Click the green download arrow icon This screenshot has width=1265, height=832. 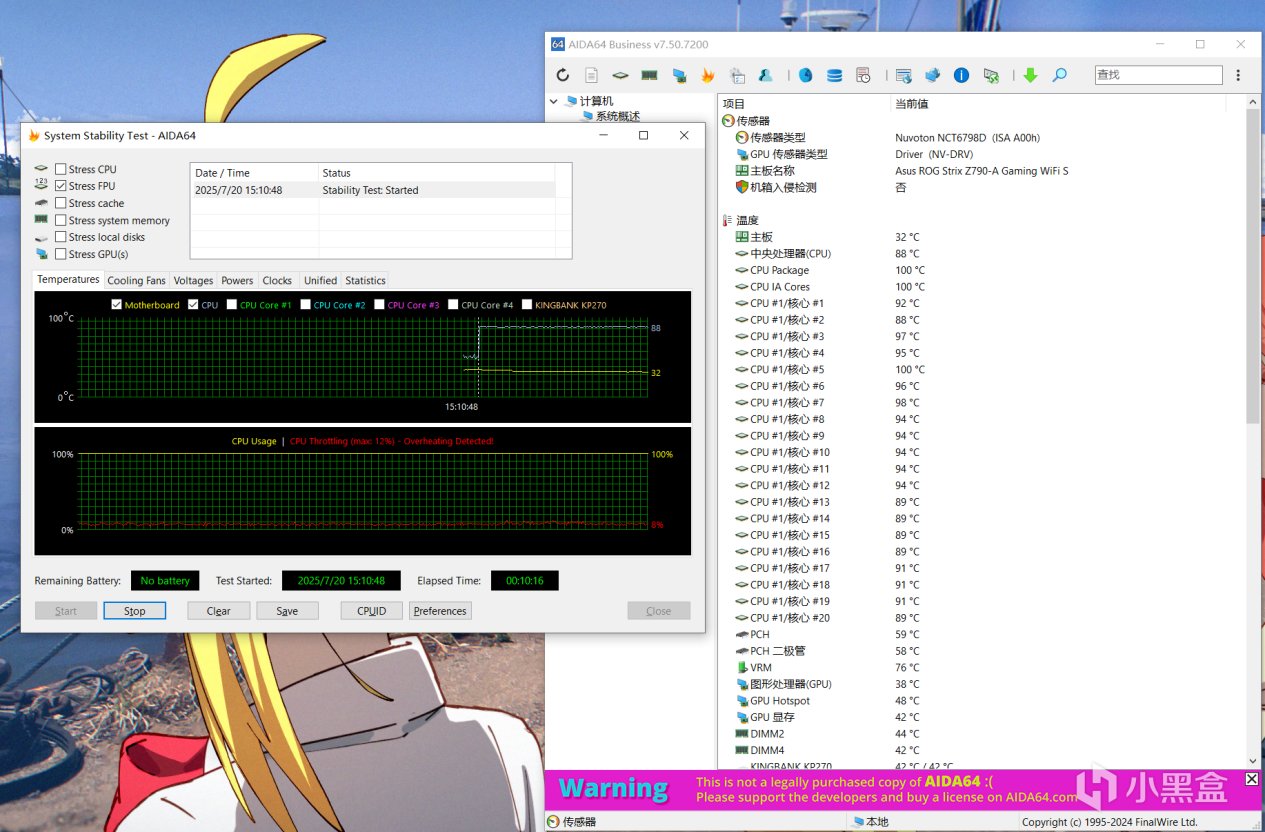pos(1030,75)
